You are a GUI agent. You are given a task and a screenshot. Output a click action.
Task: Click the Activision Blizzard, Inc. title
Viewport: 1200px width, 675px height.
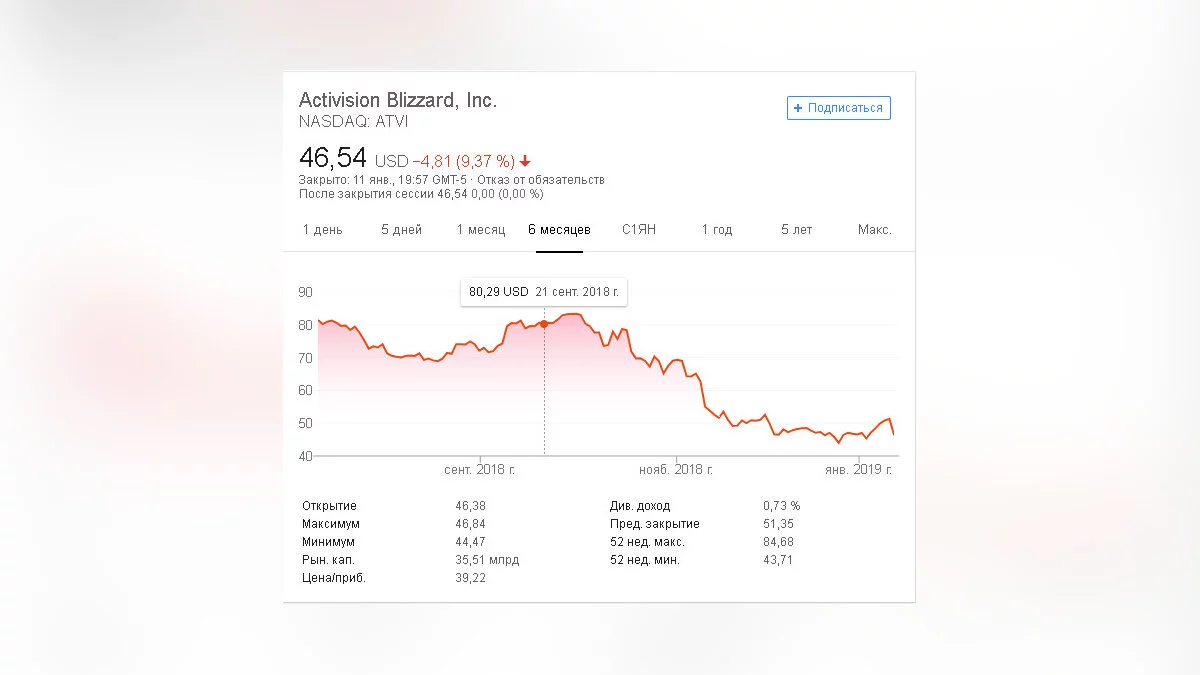click(x=398, y=100)
